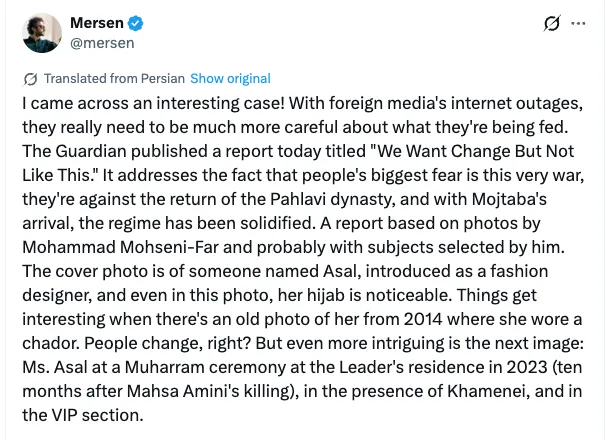Click the Grok icon beside the options
Image resolution: width=606 pixels, height=440 pixels.
click(550, 23)
